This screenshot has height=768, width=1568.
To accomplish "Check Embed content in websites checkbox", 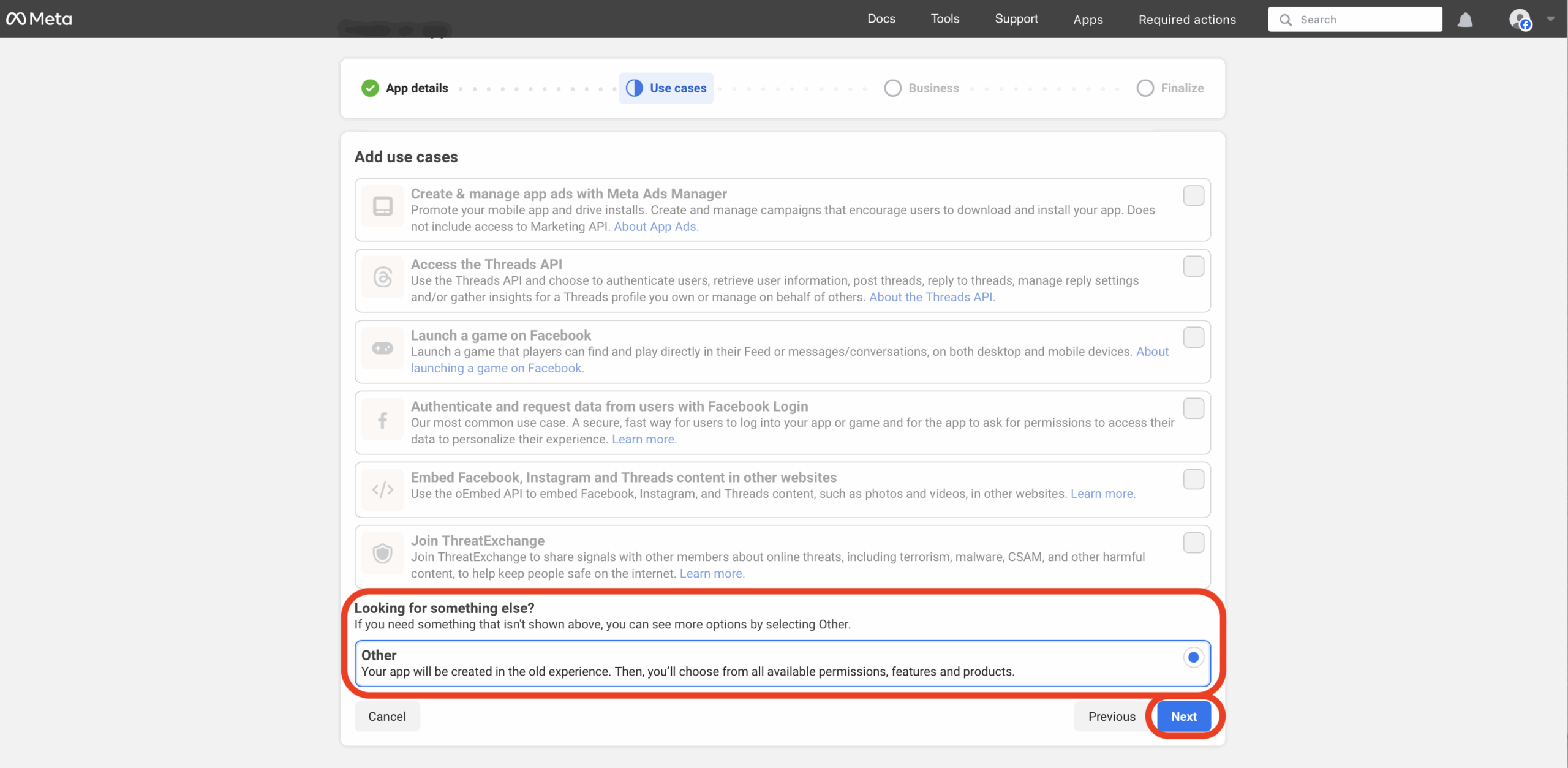I will pyautogui.click(x=1193, y=479).
